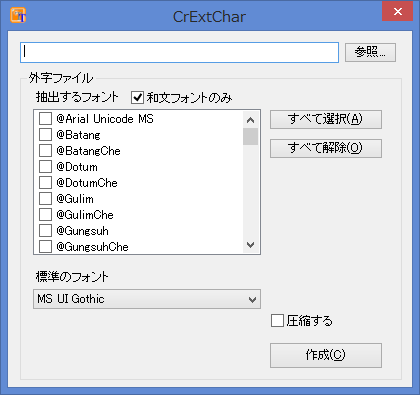This screenshot has height=395, width=420.
Task: Enable the @Batang font checkbox
Action: [46, 134]
